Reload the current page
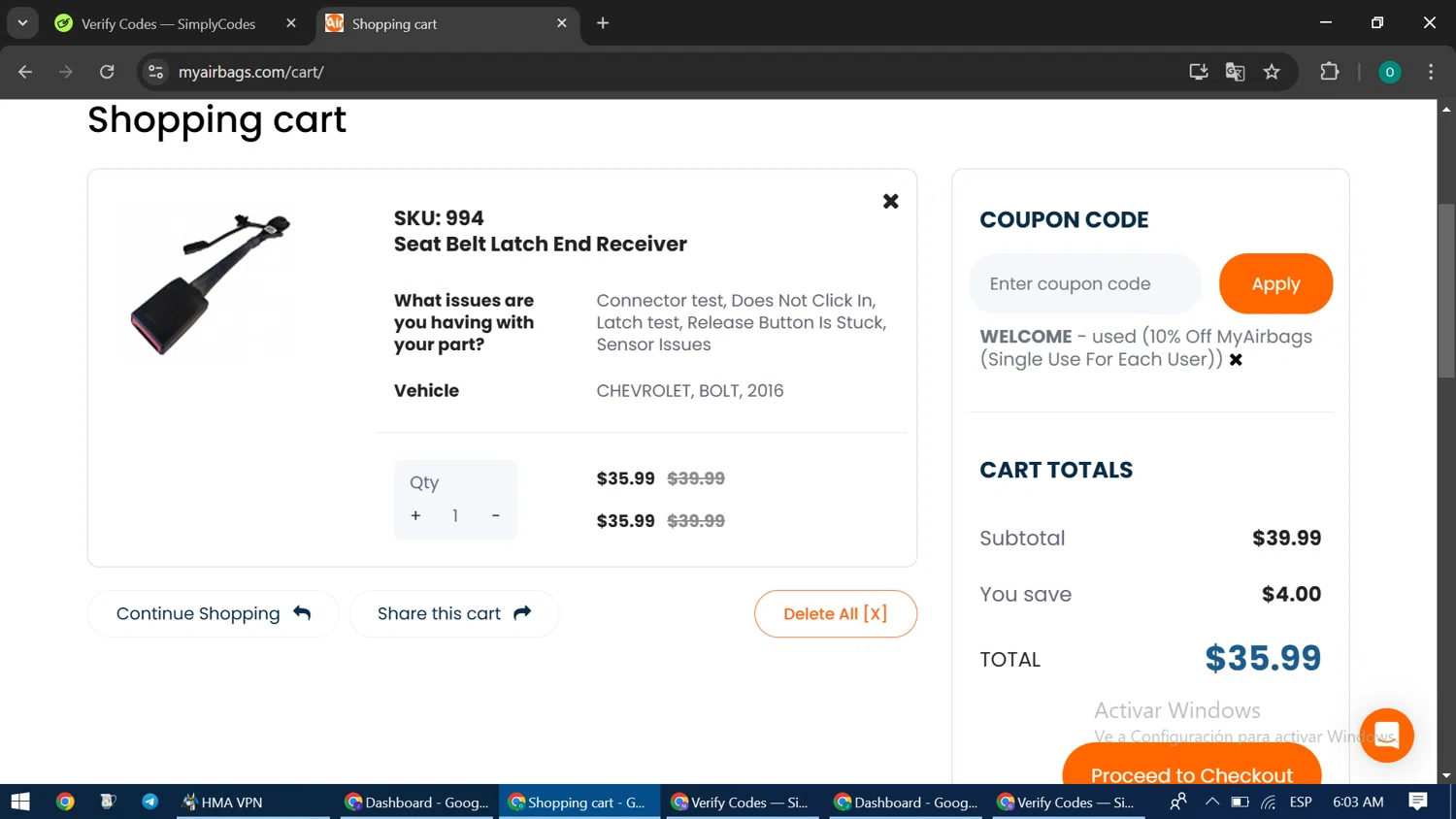 [107, 72]
